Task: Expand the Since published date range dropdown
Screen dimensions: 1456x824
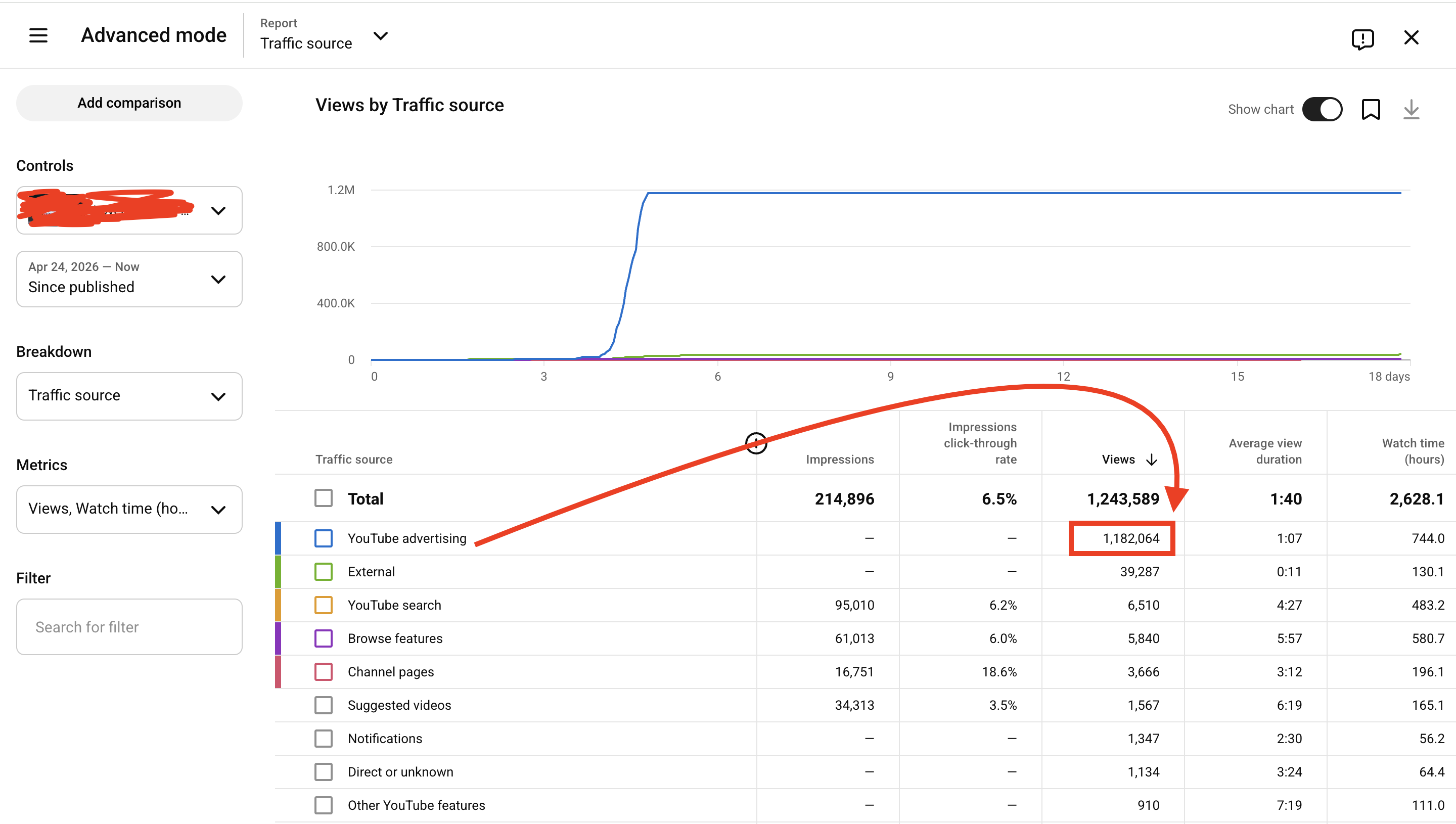Action: tap(129, 279)
